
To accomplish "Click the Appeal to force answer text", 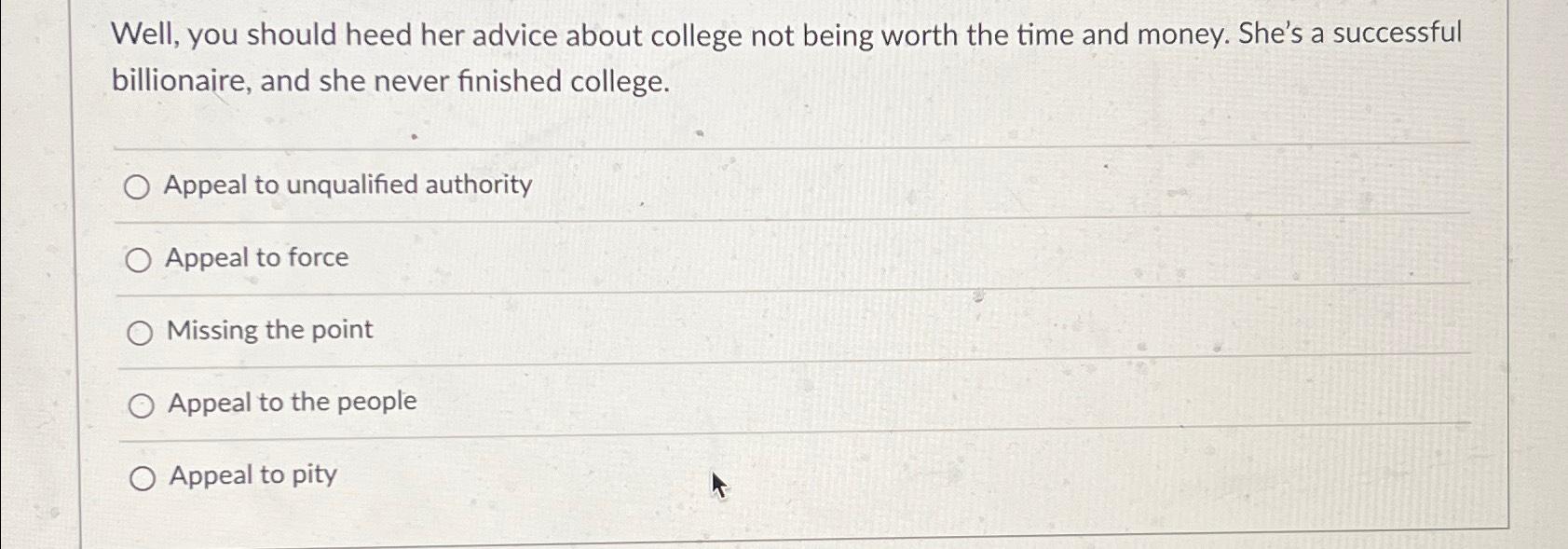I will (256, 258).
